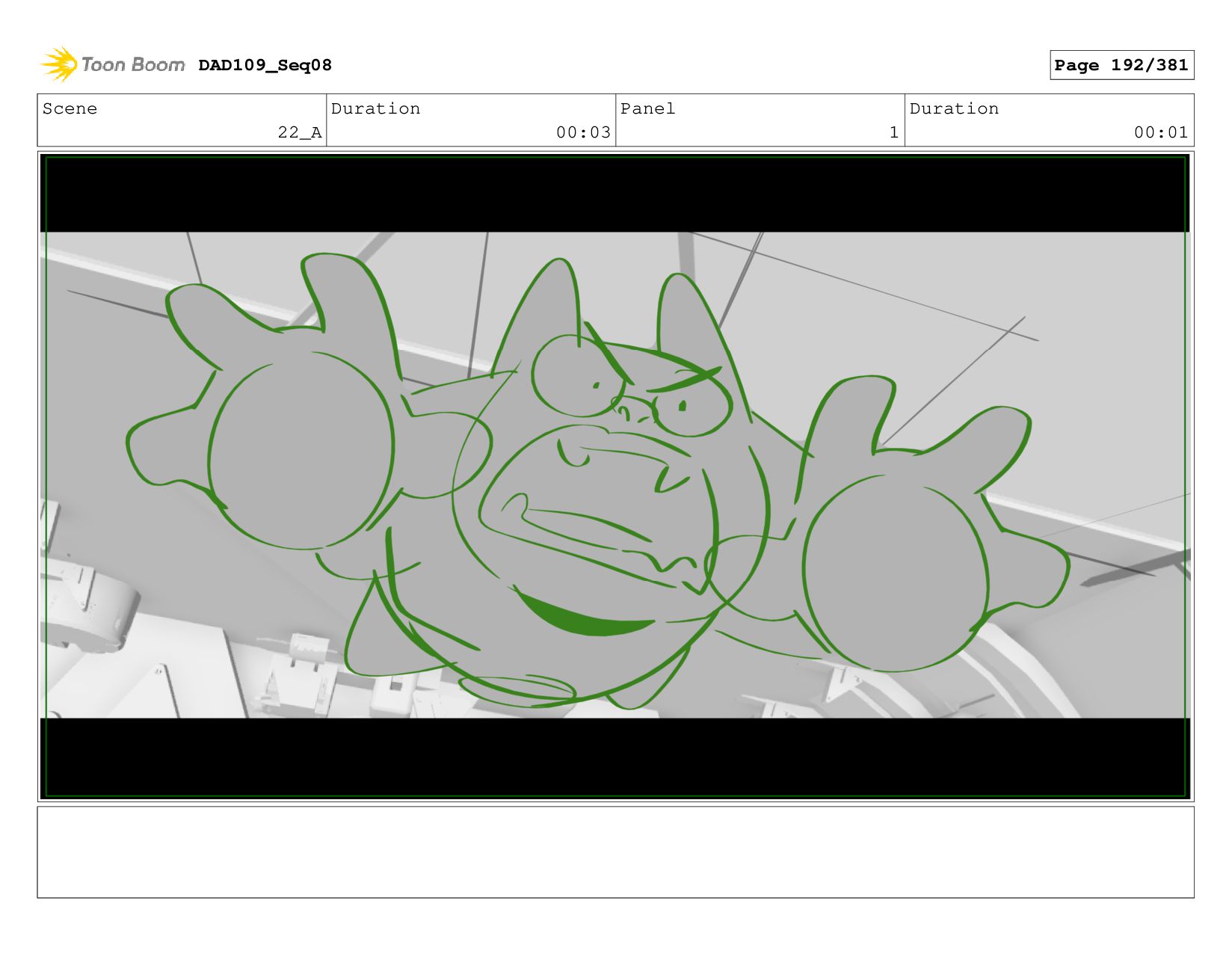Click scene number 22_A
The height and width of the screenshot is (954, 1232).
click(x=299, y=132)
